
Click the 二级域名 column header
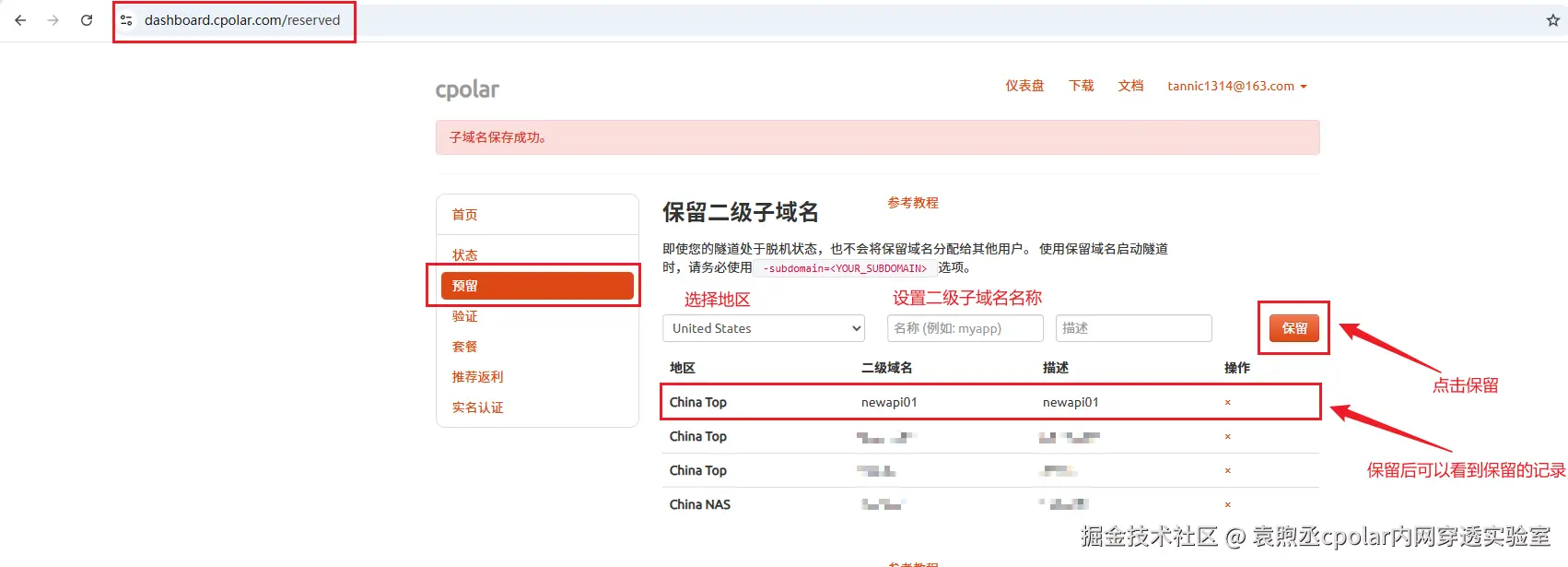[886, 368]
